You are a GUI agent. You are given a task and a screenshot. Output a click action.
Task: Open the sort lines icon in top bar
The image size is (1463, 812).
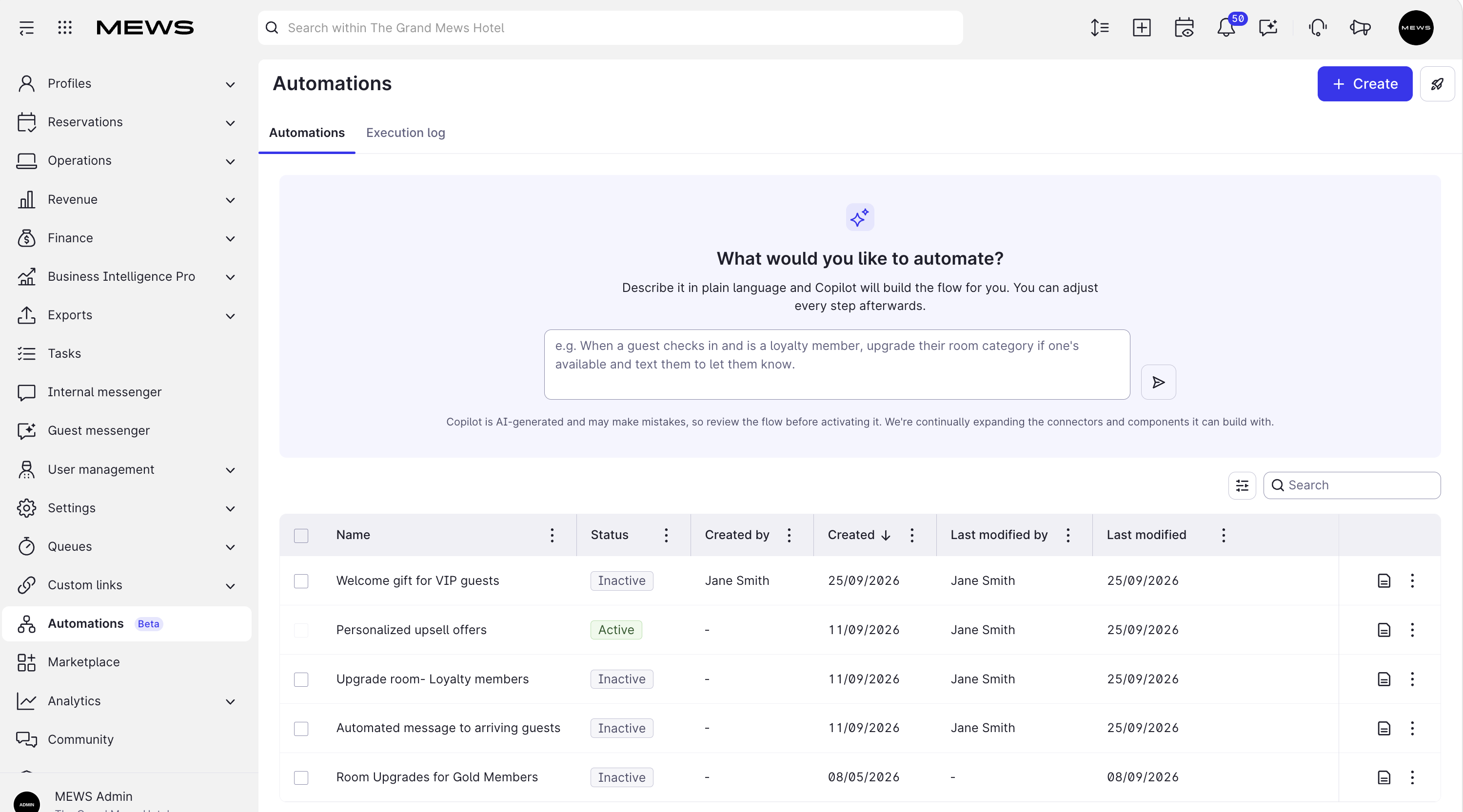(1100, 28)
